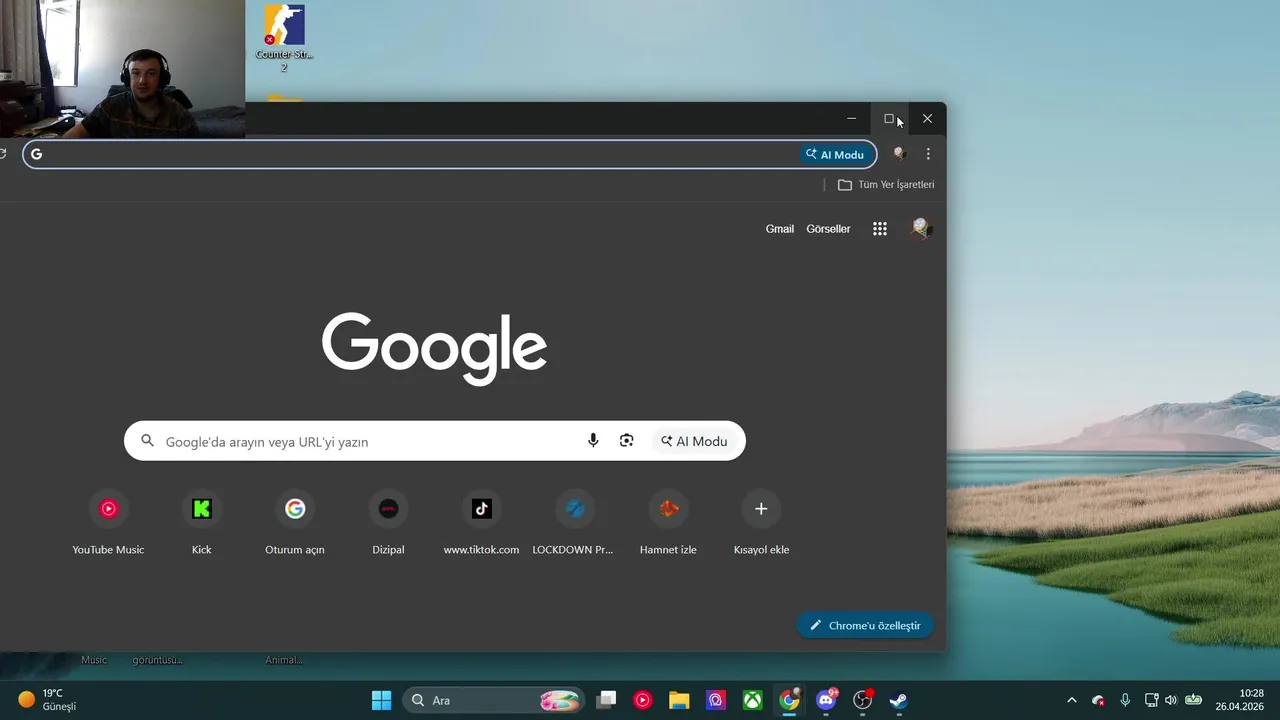Open Discord from the taskbar
The image size is (1280, 720).
pos(826,700)
